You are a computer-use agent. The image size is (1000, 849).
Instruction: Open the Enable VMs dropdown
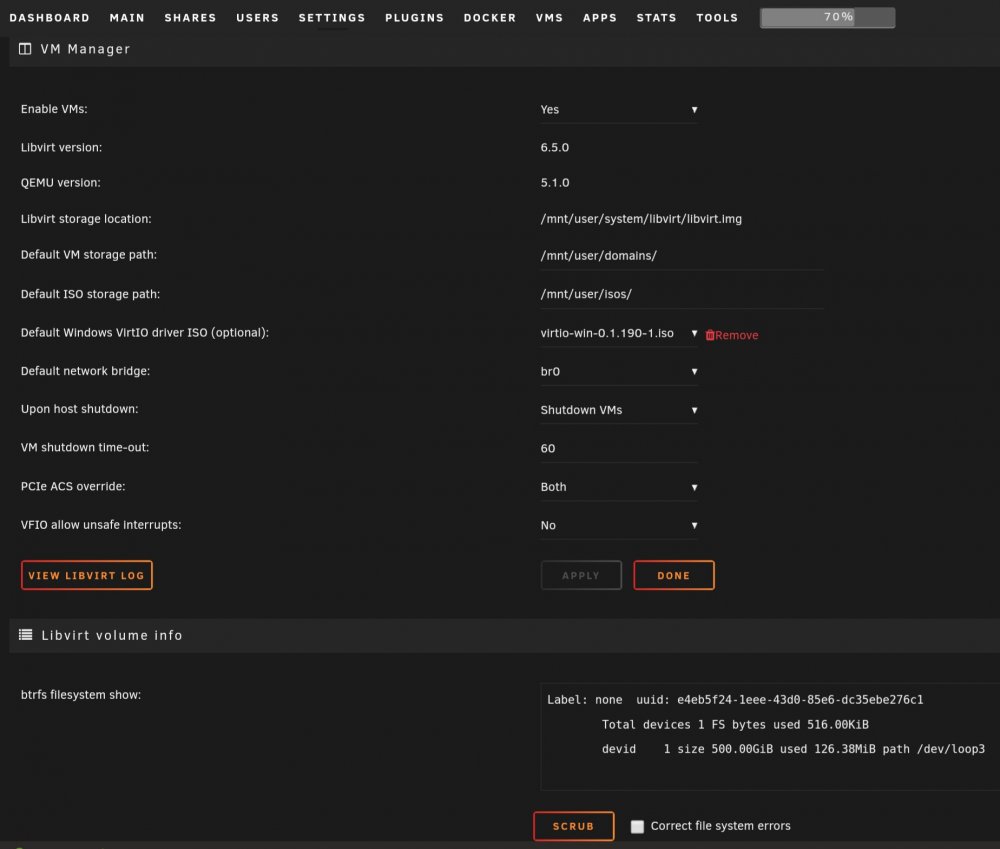(x=619, y=110)
